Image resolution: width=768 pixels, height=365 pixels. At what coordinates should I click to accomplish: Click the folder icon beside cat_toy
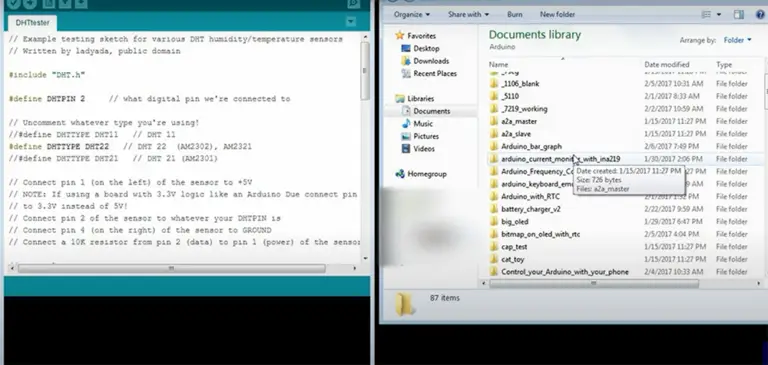click(x=494, y=259)
